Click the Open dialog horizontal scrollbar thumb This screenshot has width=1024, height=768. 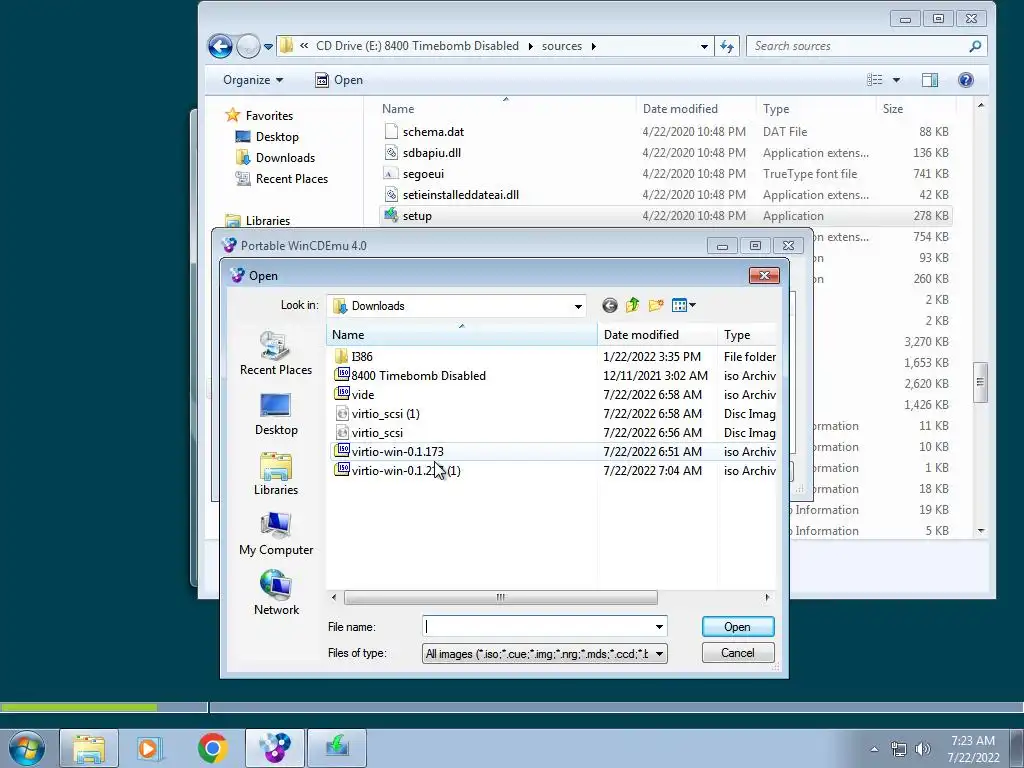click(500, 598)
